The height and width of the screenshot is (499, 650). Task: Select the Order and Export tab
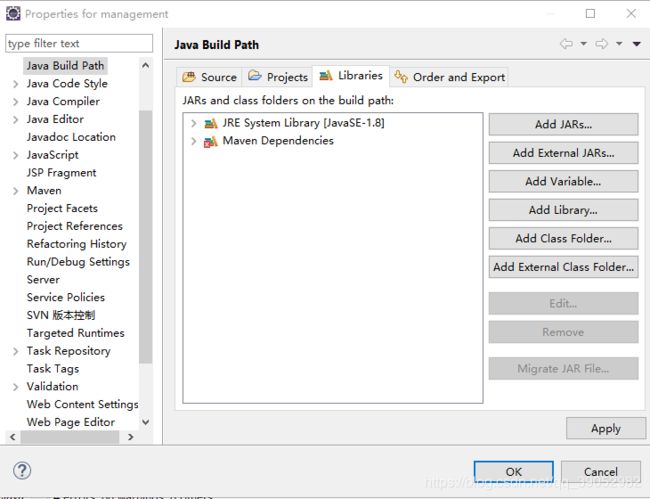pos(449,77)
